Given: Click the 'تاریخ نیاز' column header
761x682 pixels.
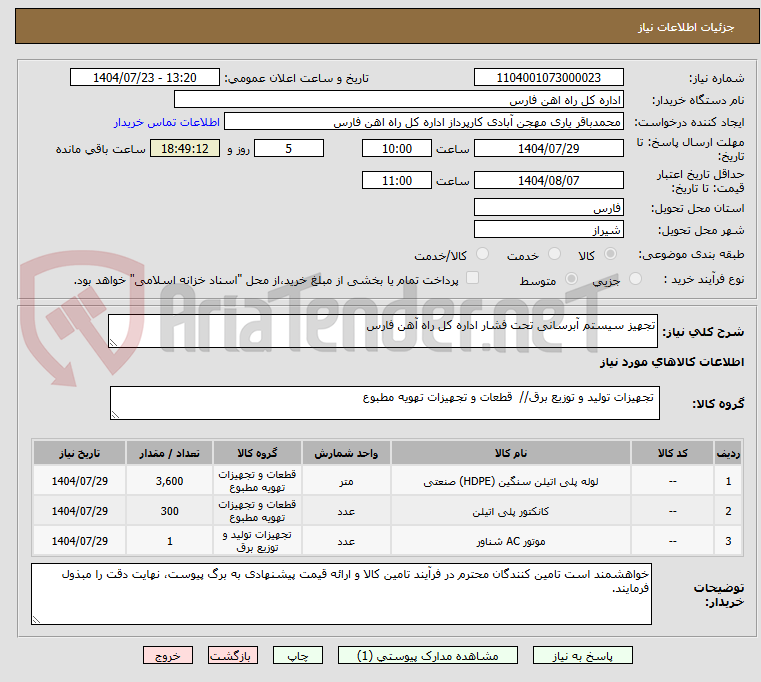Looking at the screenshot, I should 80,453.
